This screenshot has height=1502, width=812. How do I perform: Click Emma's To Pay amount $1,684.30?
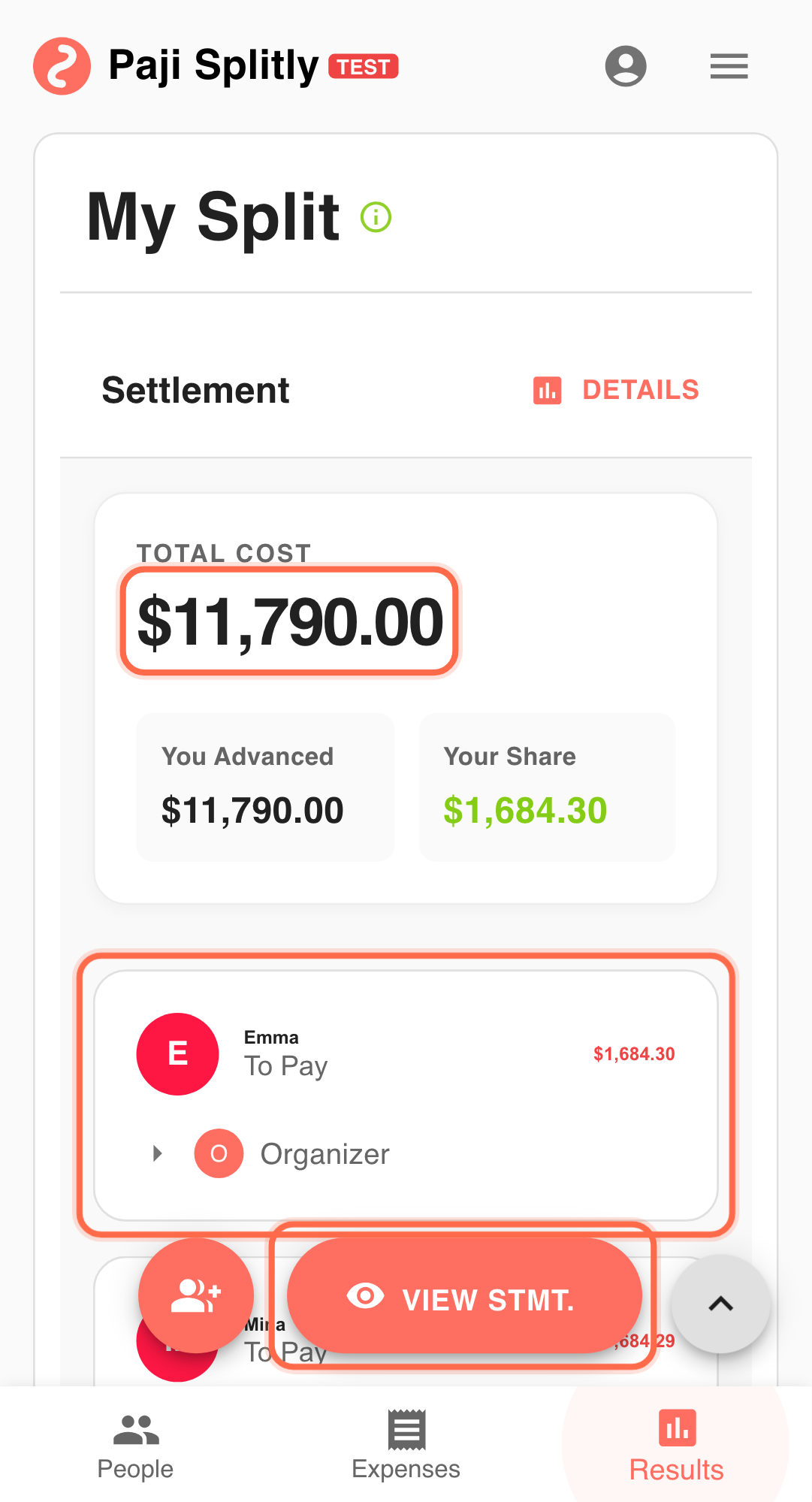(634, 1054)
